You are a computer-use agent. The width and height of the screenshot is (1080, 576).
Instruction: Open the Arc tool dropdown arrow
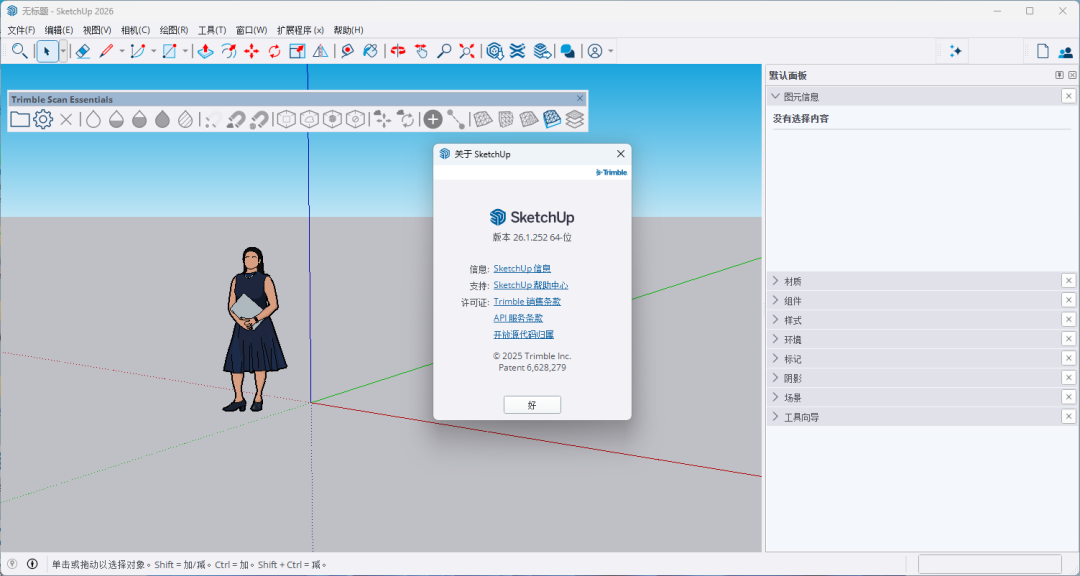tap(154, 51)
